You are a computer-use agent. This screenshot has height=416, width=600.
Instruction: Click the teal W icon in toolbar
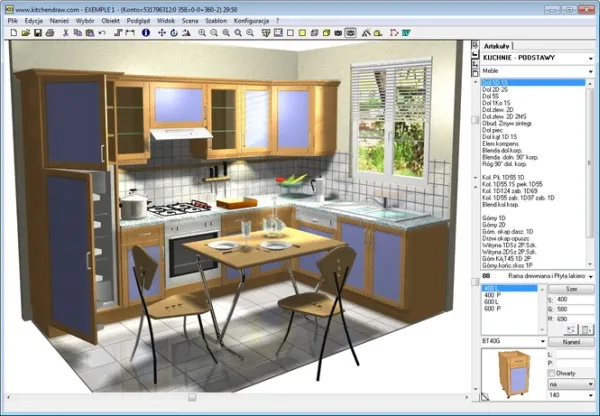[x=406, y=33]
